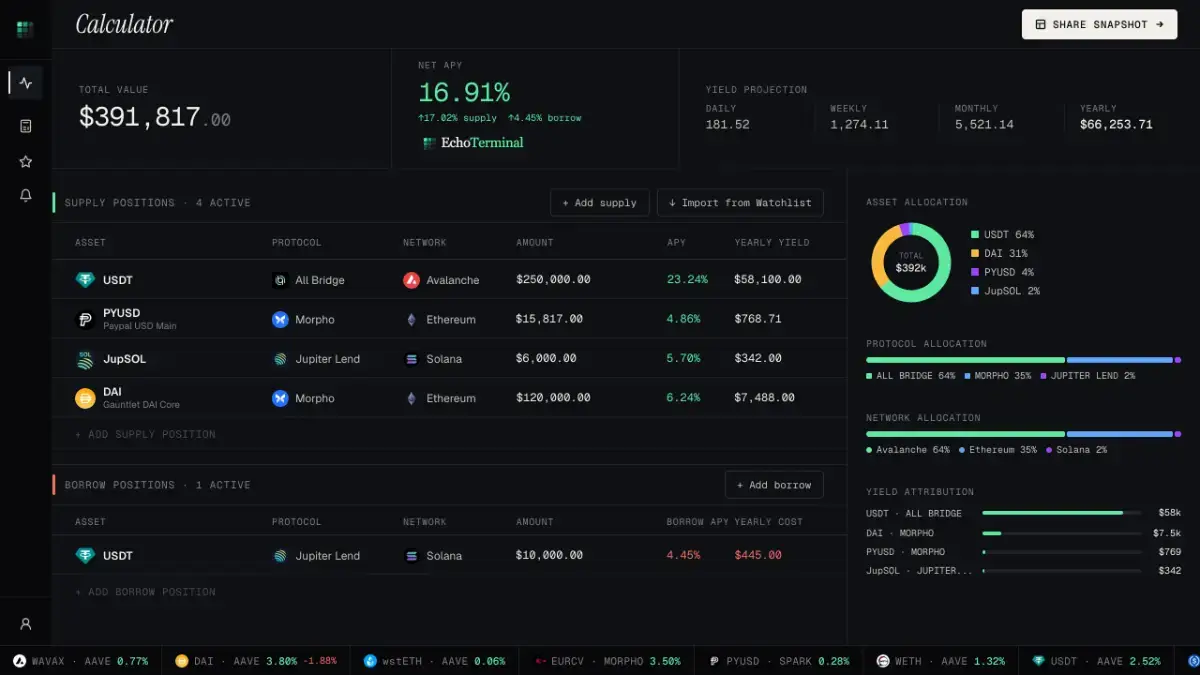This screenshot has width=1200, height=675.
Task: Open the user profile icon
Action: click(x=26, y=624)
